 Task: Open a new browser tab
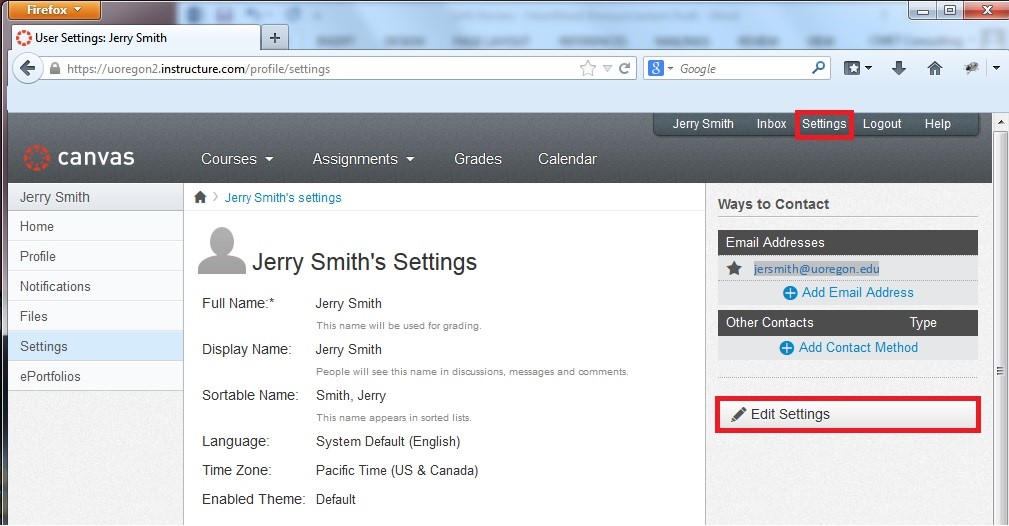275,38
